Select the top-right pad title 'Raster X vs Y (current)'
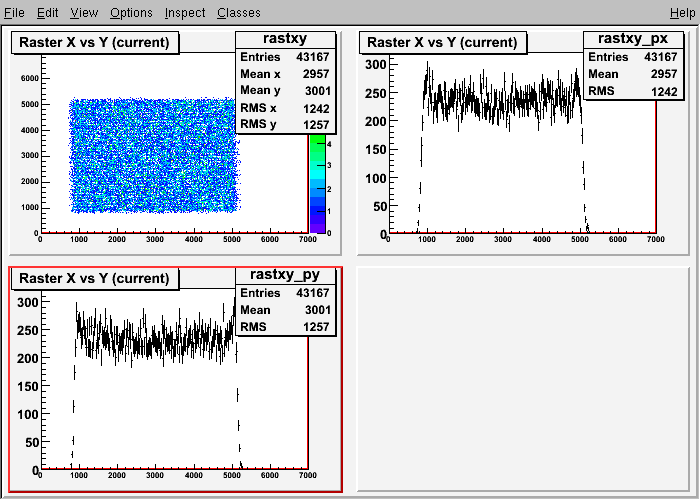700x500 pixels. tap(442, 42)
